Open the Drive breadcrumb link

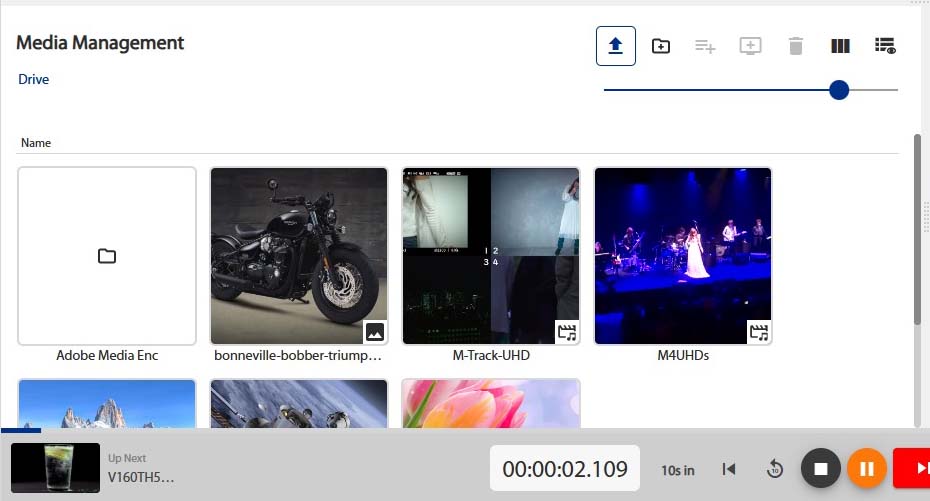coord(33,79)
